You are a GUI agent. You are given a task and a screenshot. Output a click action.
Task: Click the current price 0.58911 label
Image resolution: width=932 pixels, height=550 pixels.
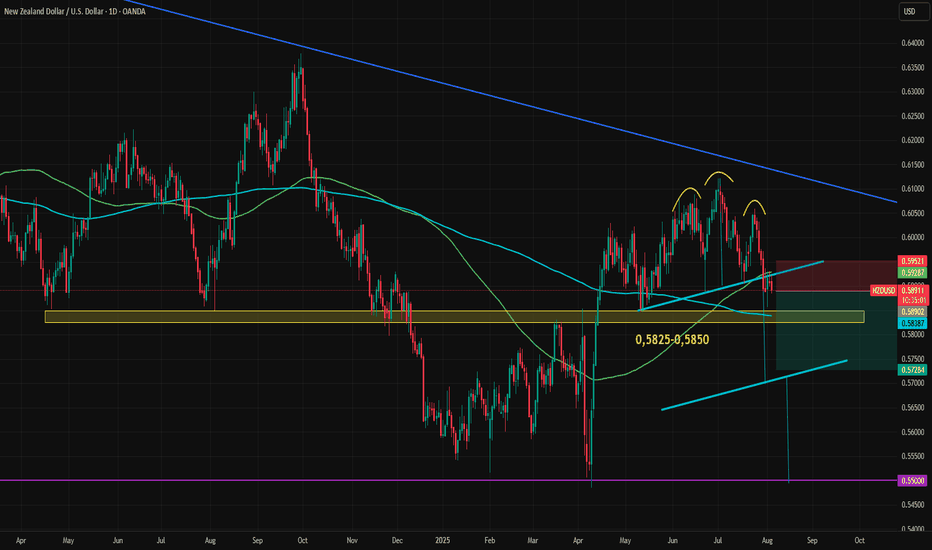(912, 291)
